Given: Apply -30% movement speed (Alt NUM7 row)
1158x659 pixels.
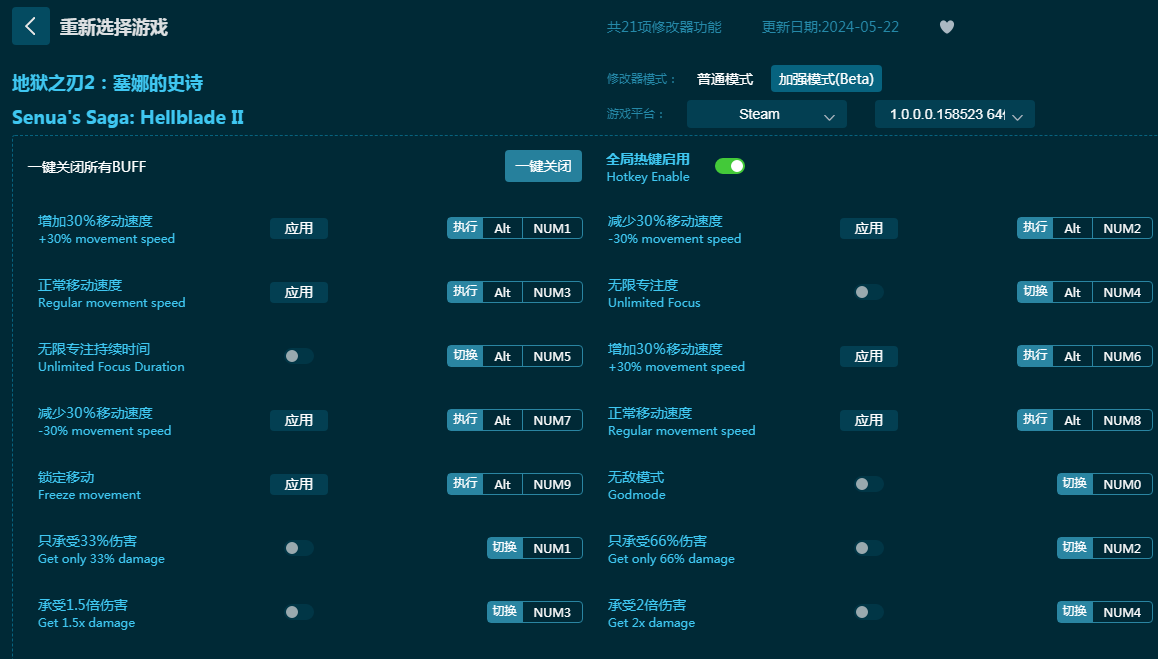Looking at the screenshot, I should pos(299,420).
